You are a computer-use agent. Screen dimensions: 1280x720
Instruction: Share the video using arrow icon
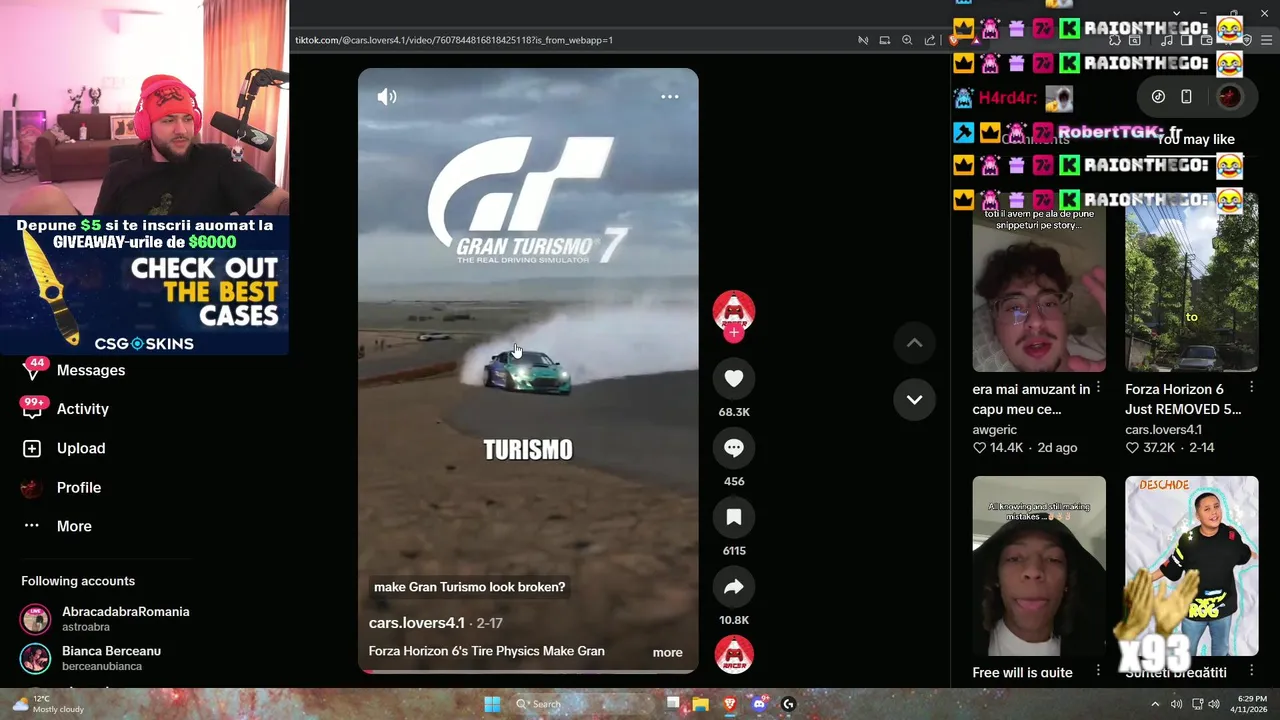coord(733,587)
